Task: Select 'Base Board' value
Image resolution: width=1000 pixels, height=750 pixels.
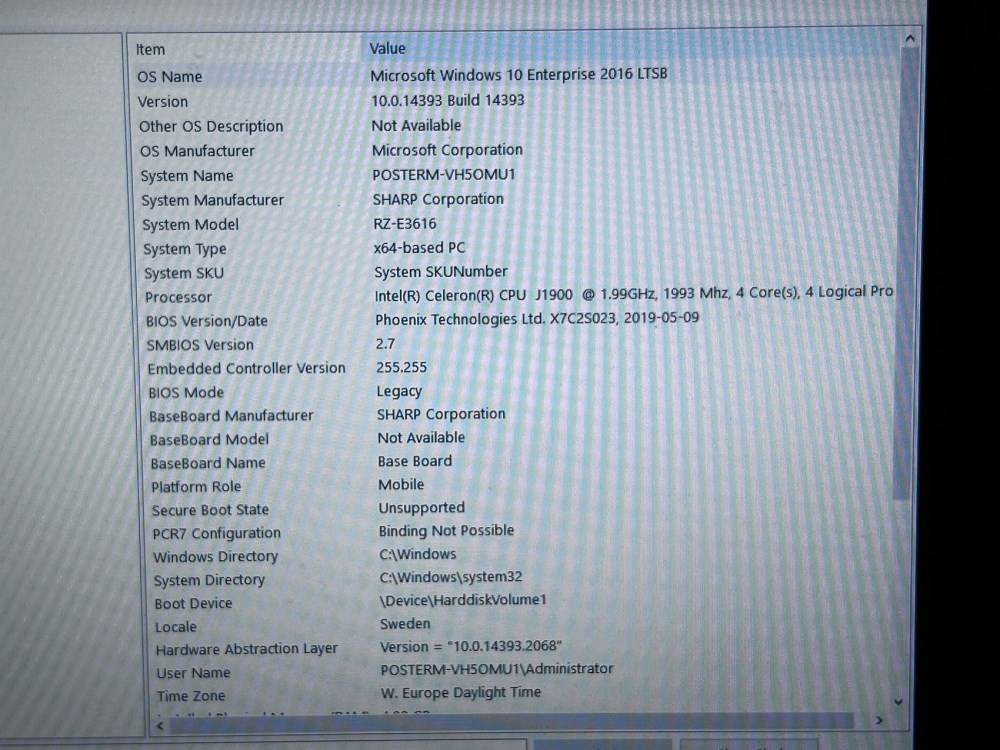Action: pyautogui.click(x=415, y=461)
